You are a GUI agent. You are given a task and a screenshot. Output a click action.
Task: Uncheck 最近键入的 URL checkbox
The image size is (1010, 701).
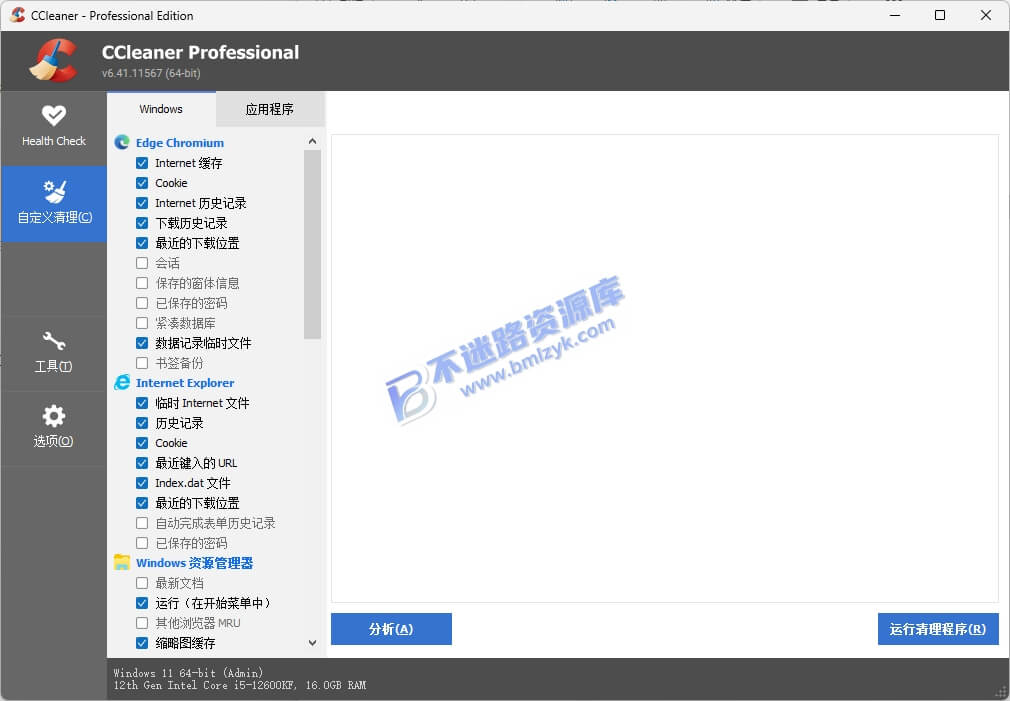142,463
